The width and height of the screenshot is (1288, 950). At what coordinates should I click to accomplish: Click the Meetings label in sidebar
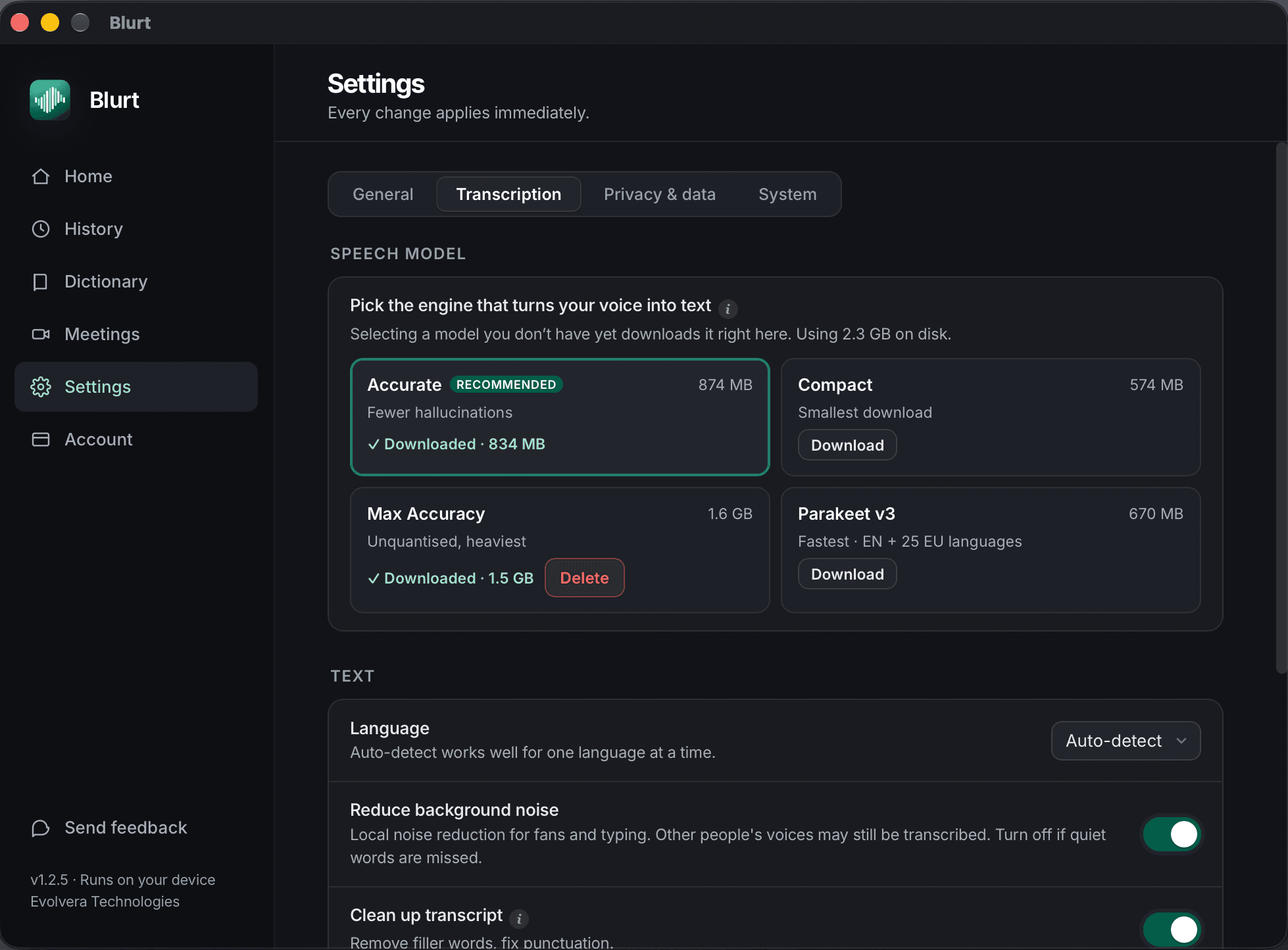[x=102, y=334]
